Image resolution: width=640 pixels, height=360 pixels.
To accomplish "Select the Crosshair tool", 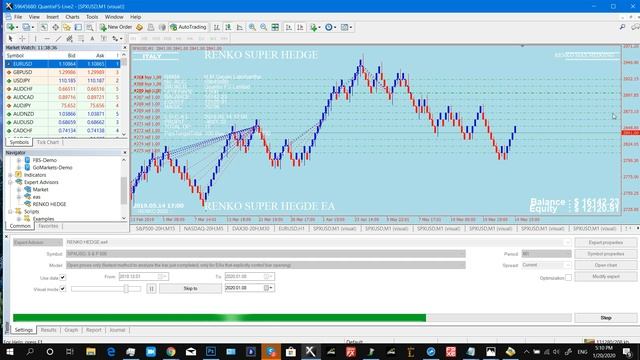I will [22, 38].
